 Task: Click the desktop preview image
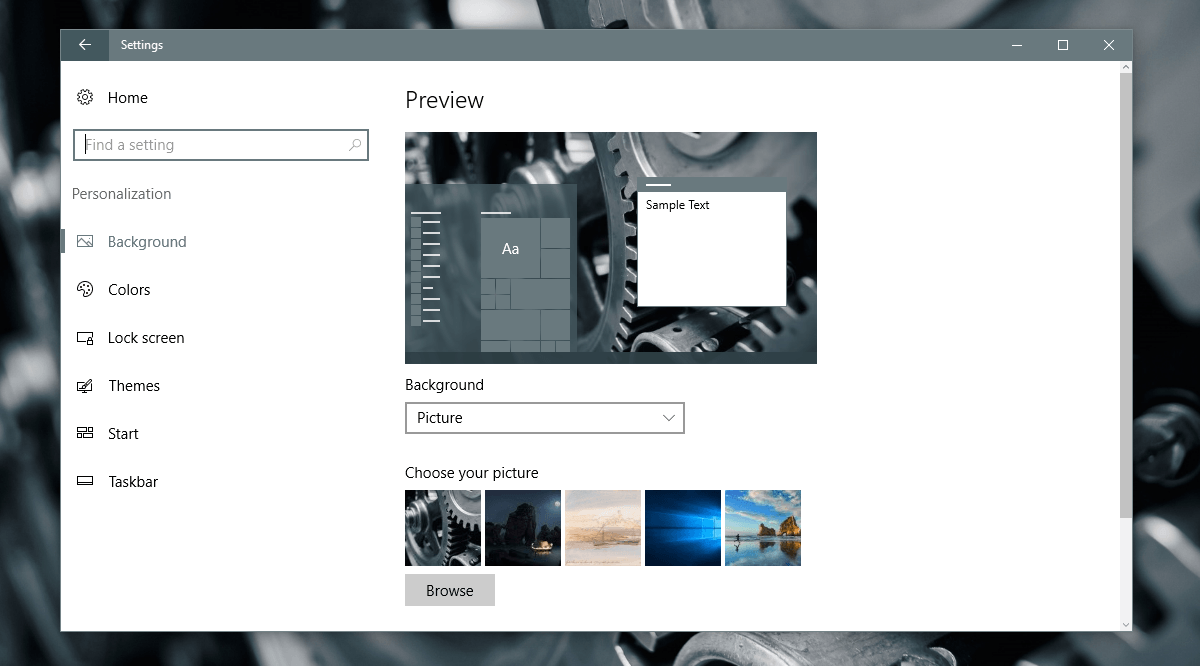click(x=610, y=246)
